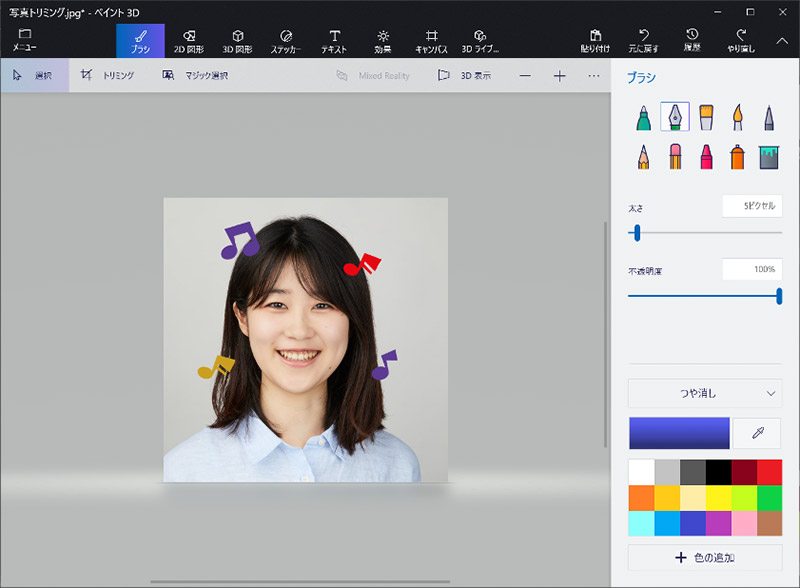Open the メニュー menu
The image size is (800, 588).
pyautogui.click(x=25, y=40)
